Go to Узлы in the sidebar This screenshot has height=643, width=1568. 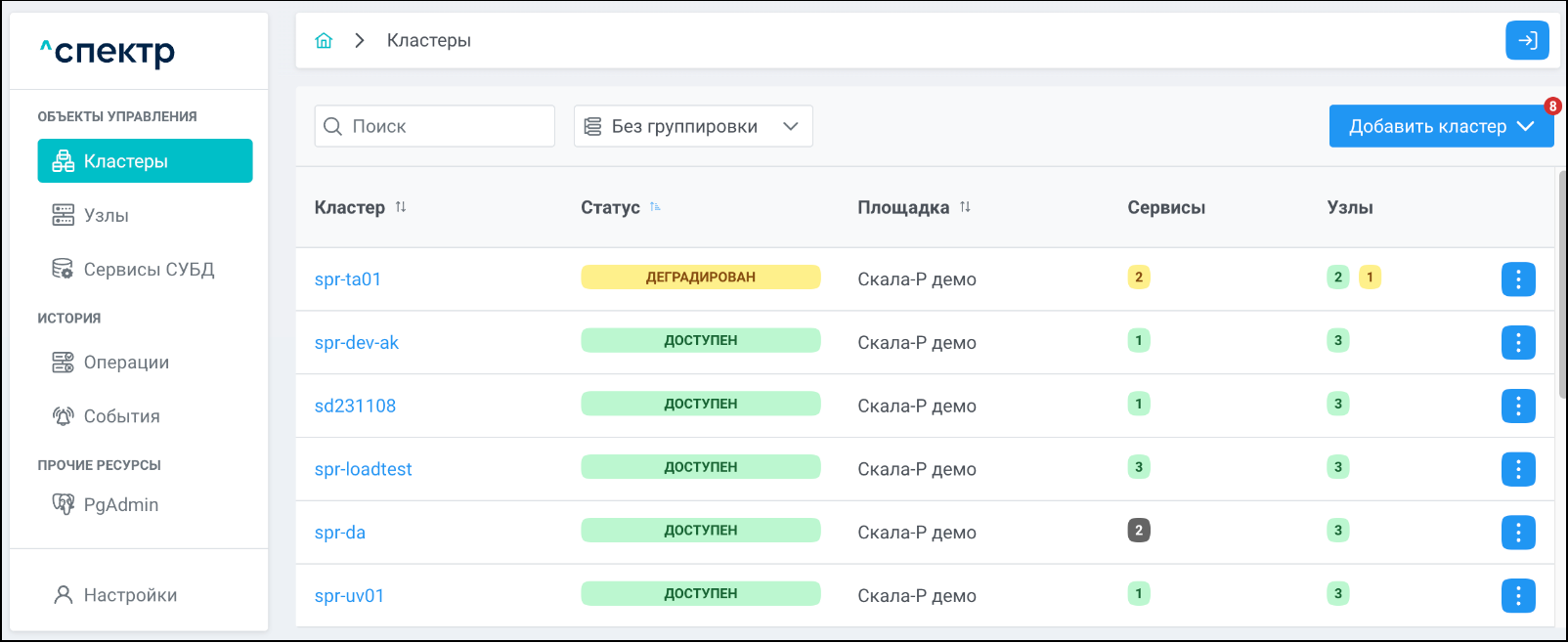pos(106,215)
